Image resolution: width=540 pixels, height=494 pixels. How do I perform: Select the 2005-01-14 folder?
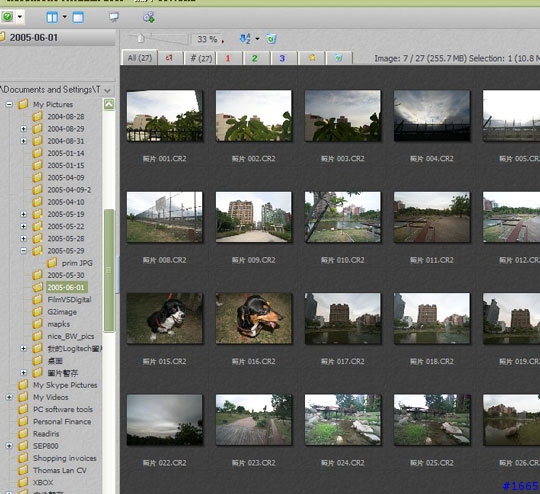pyautogui.click(x=66, y=153)
